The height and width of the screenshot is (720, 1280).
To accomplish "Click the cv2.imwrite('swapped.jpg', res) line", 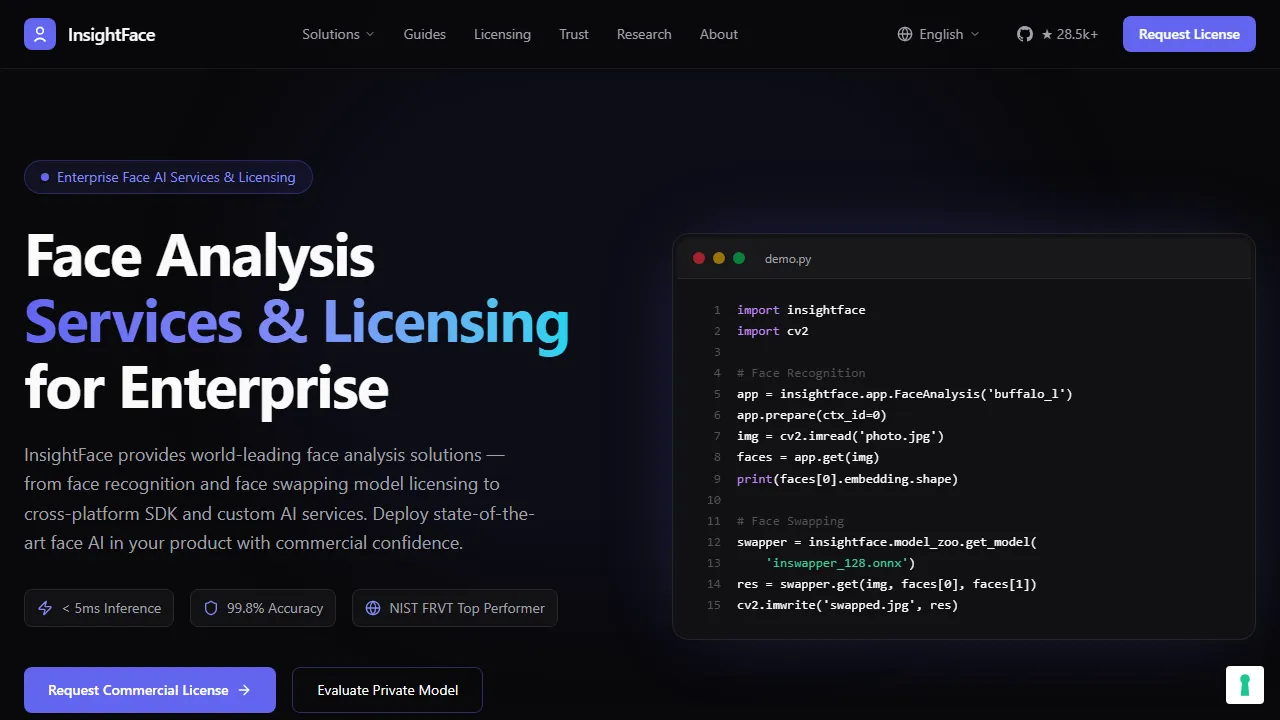I will 847,605.
